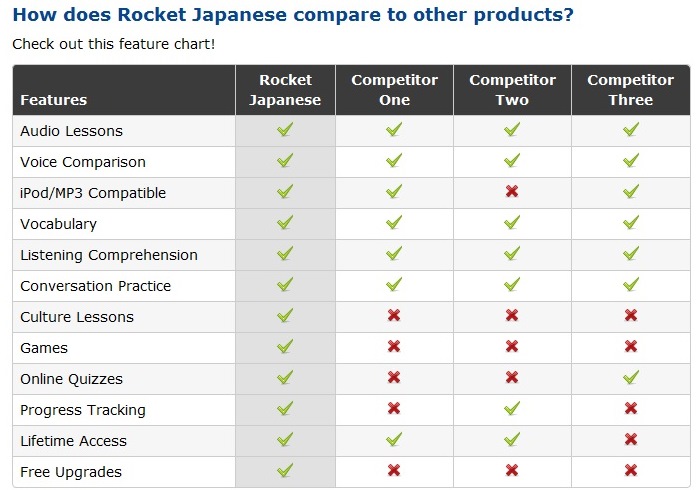Click Competitor Two red X for Free Upgrades
Viewport: 700px width, 490px height.
512,471
